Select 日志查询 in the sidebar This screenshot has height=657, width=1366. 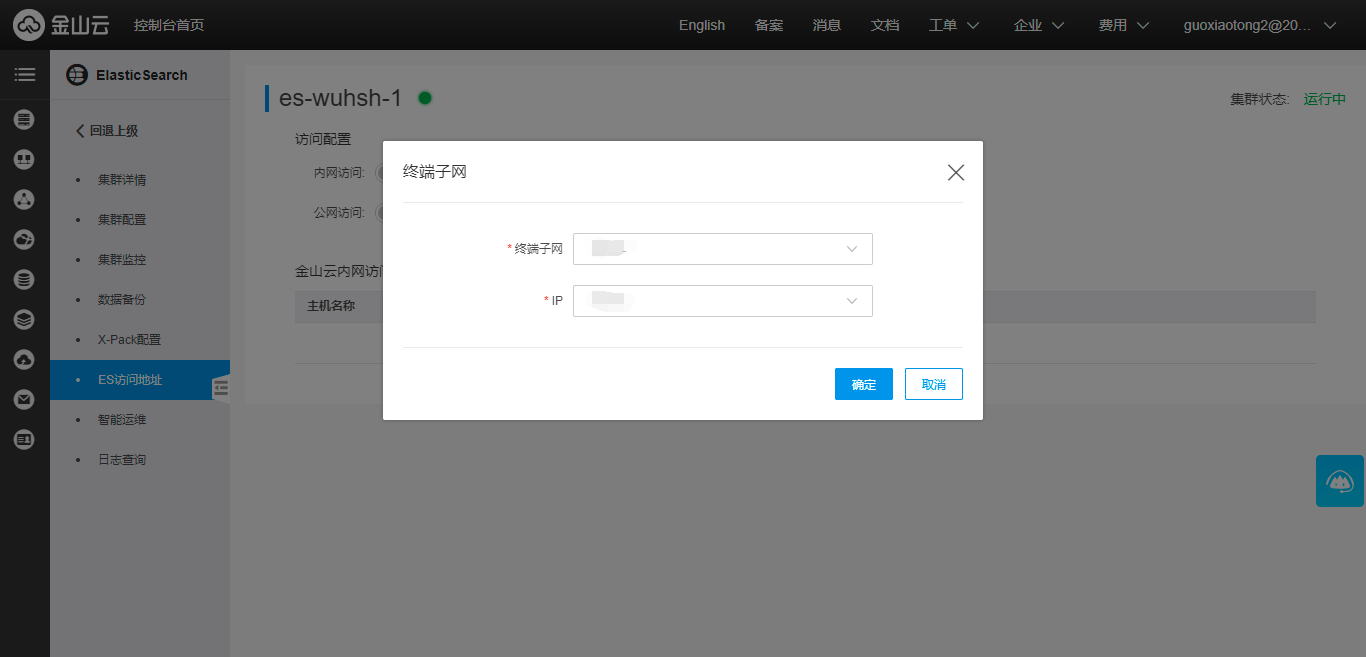pos(122,460)
